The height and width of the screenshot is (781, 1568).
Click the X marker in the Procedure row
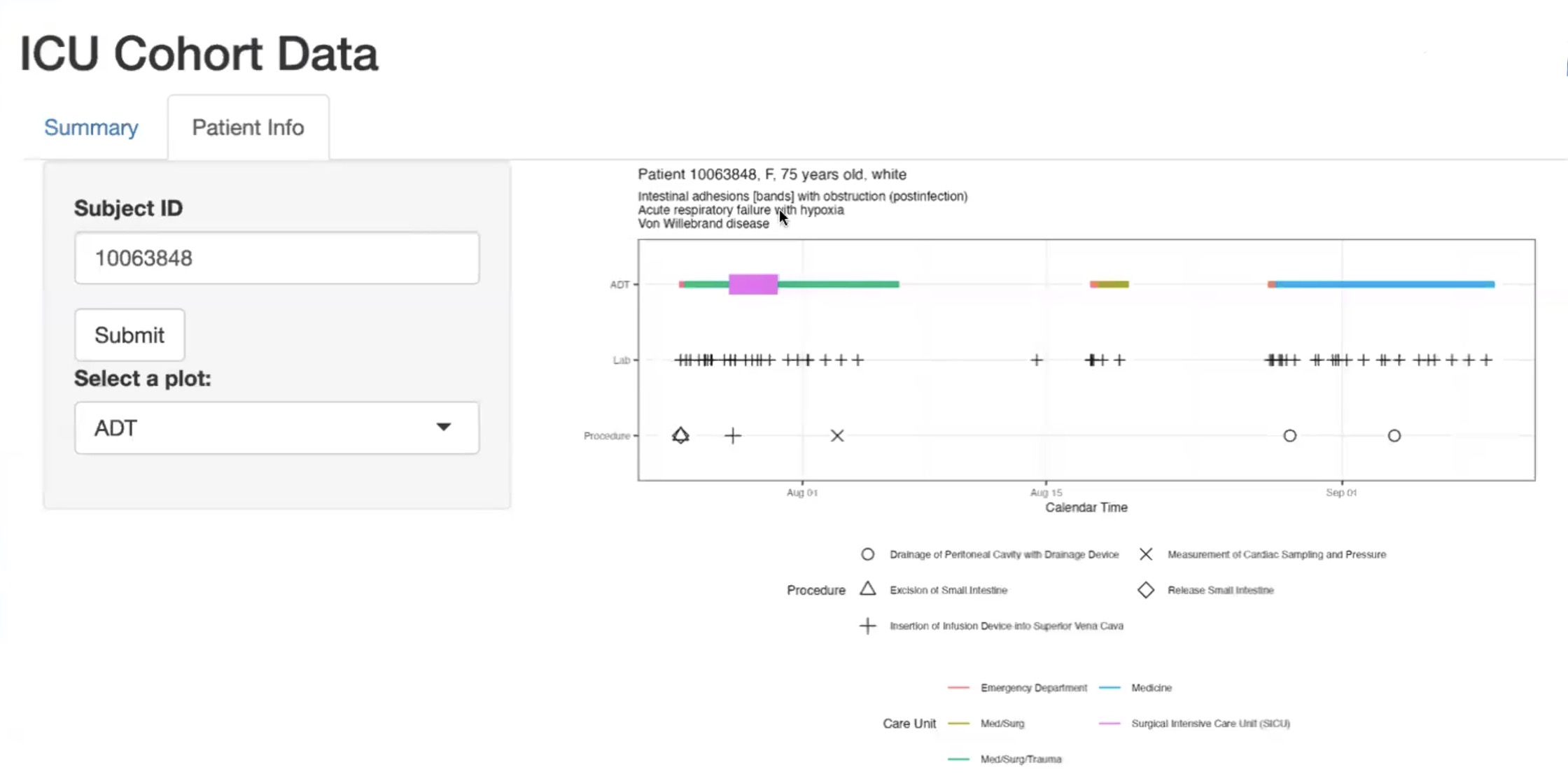pos(837,435)
